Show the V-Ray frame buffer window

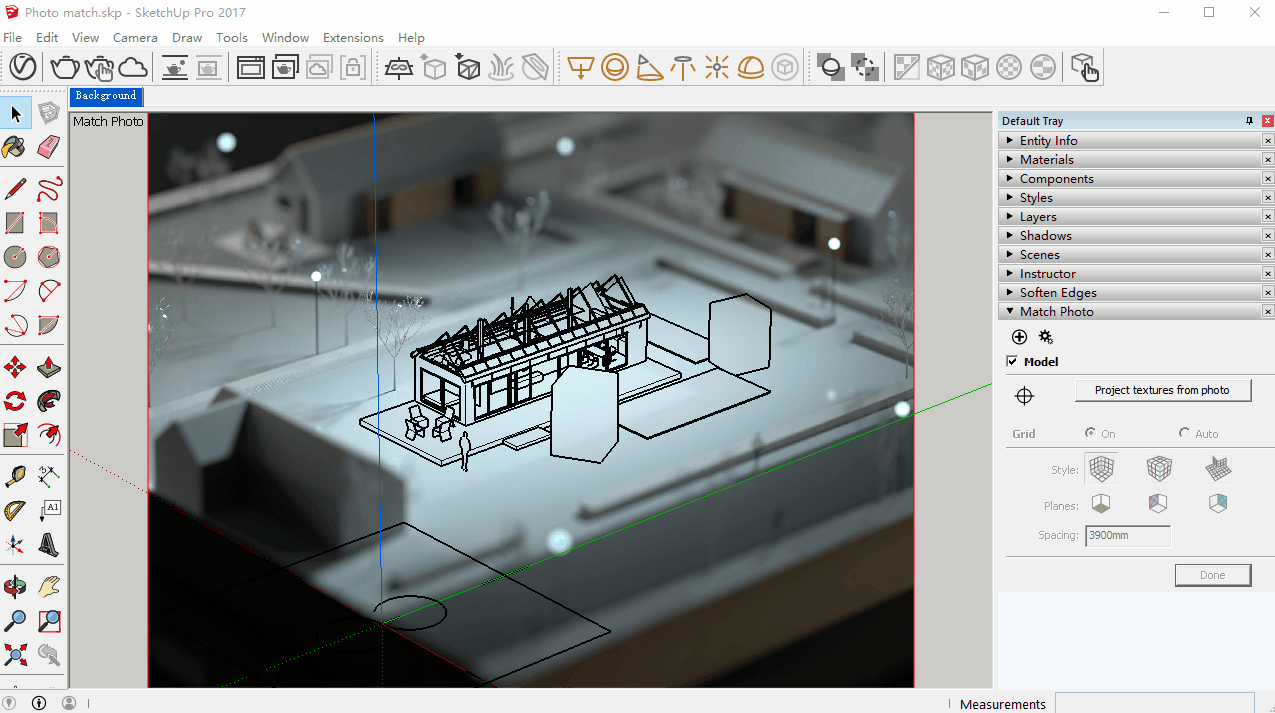tap(250, 67)
